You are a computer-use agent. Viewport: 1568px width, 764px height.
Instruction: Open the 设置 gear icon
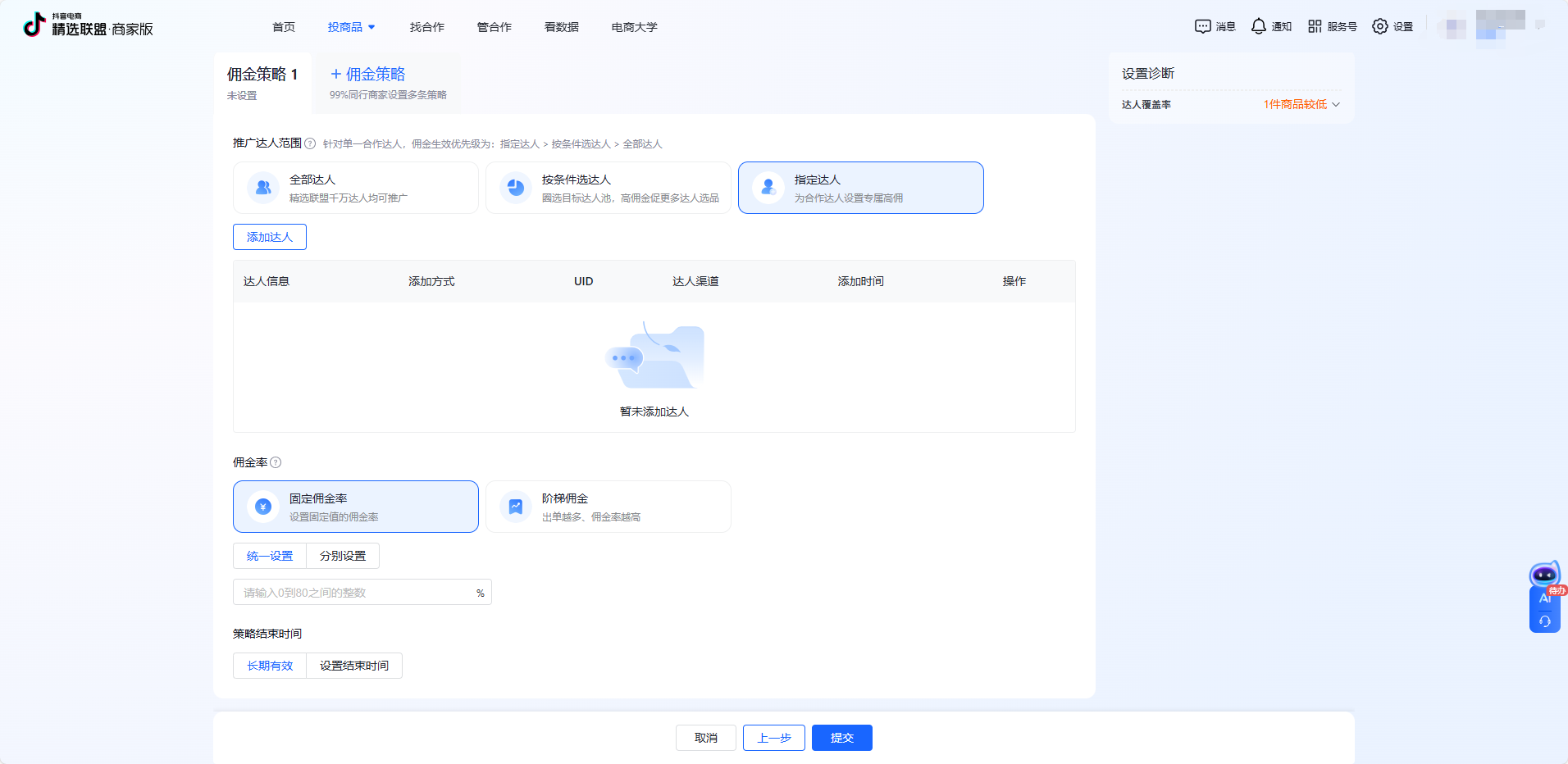[1380, 26]
